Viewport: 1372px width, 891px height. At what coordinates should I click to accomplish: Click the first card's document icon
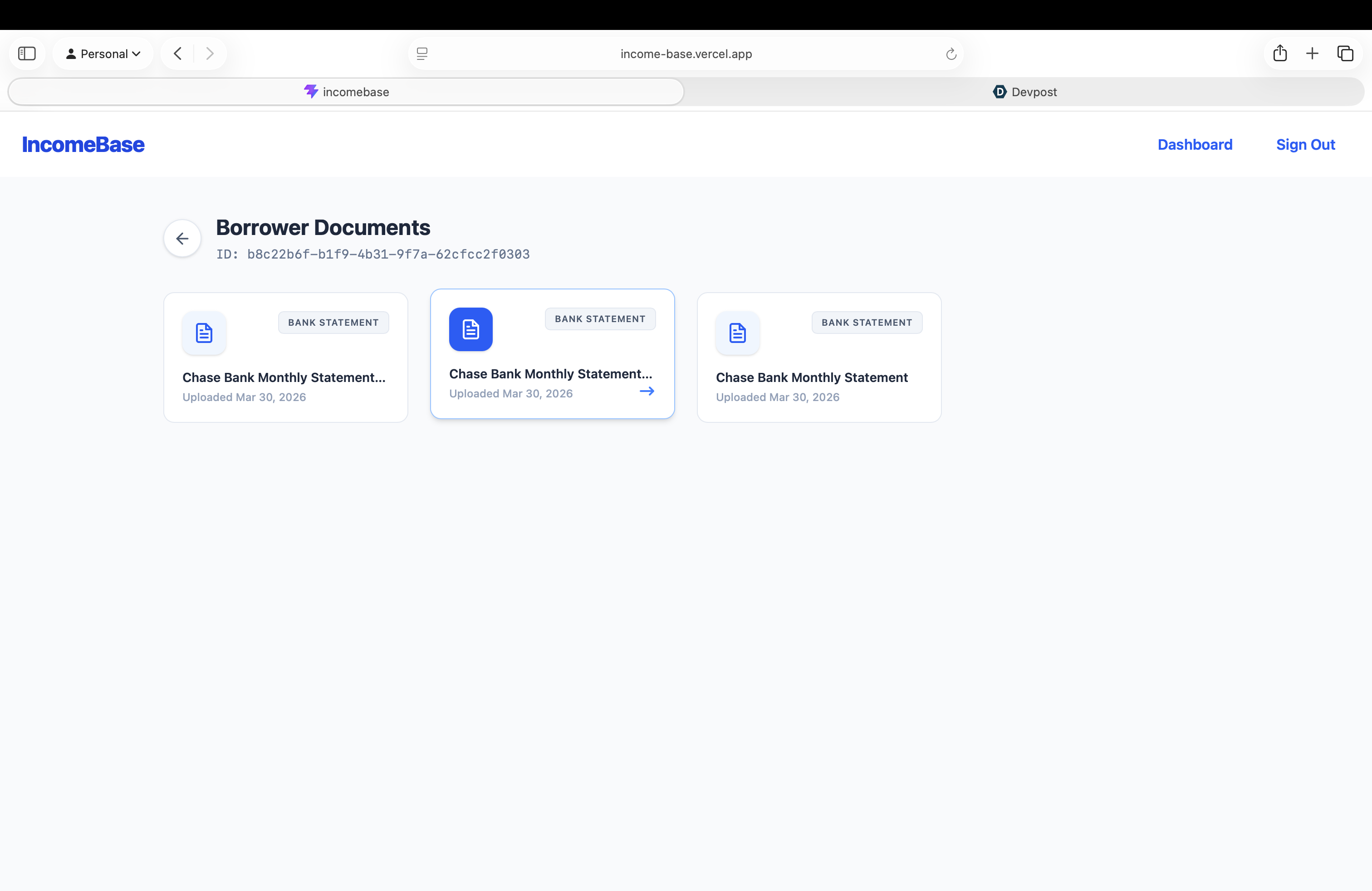204,333
